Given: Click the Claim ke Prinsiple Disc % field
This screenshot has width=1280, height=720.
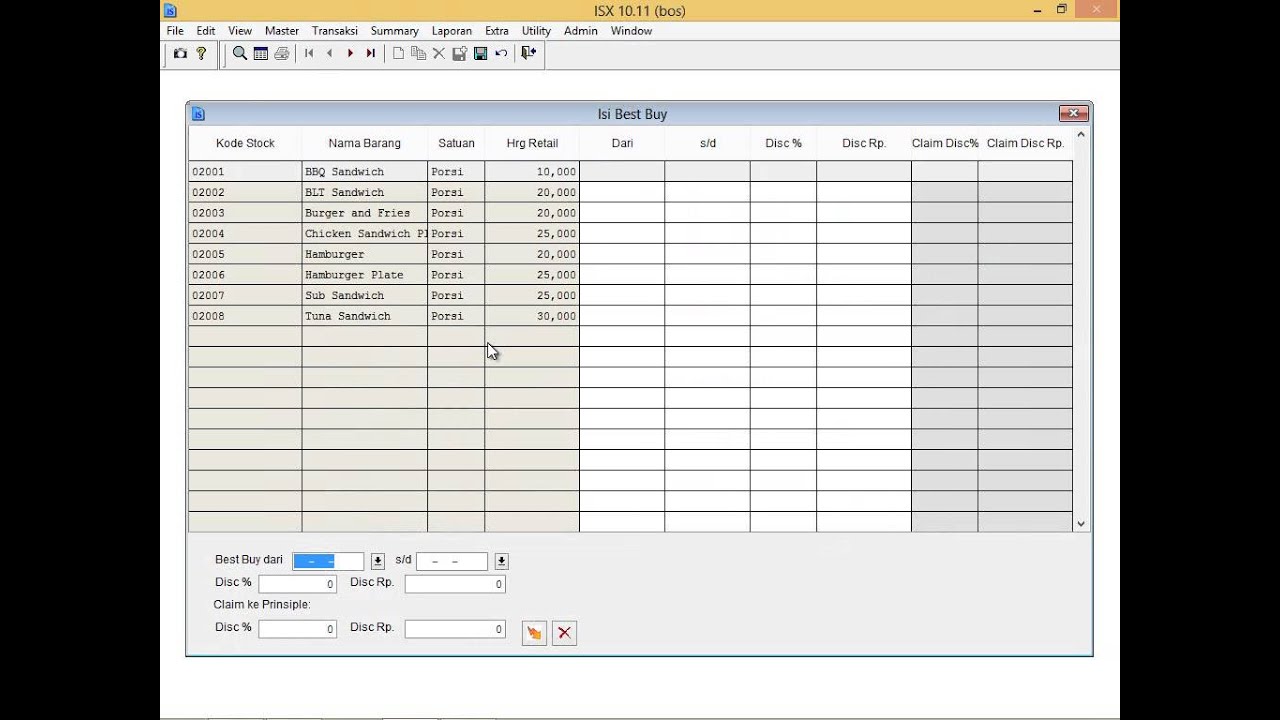Looking at the screenshot, I should pyautogui.click(x=297, y=629).
